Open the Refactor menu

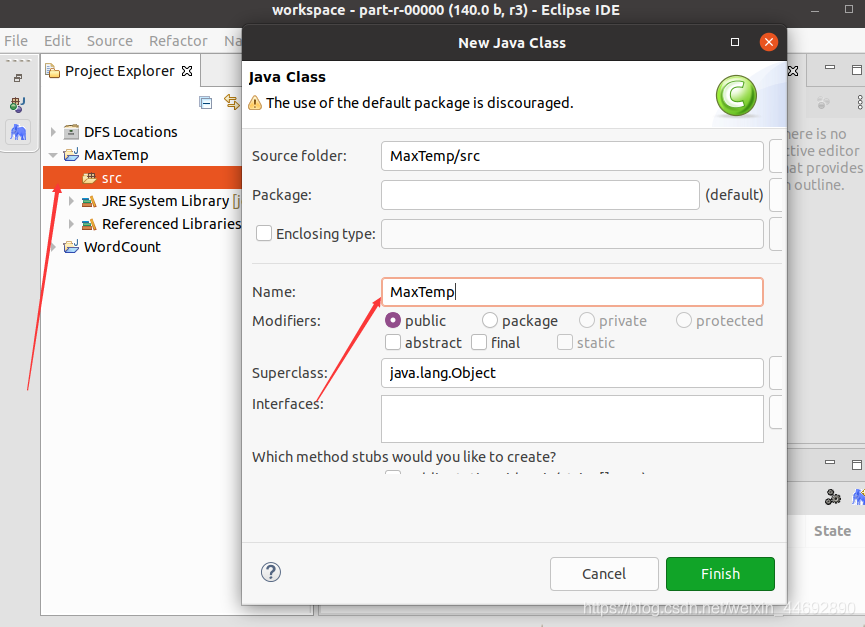pos(178,41)
